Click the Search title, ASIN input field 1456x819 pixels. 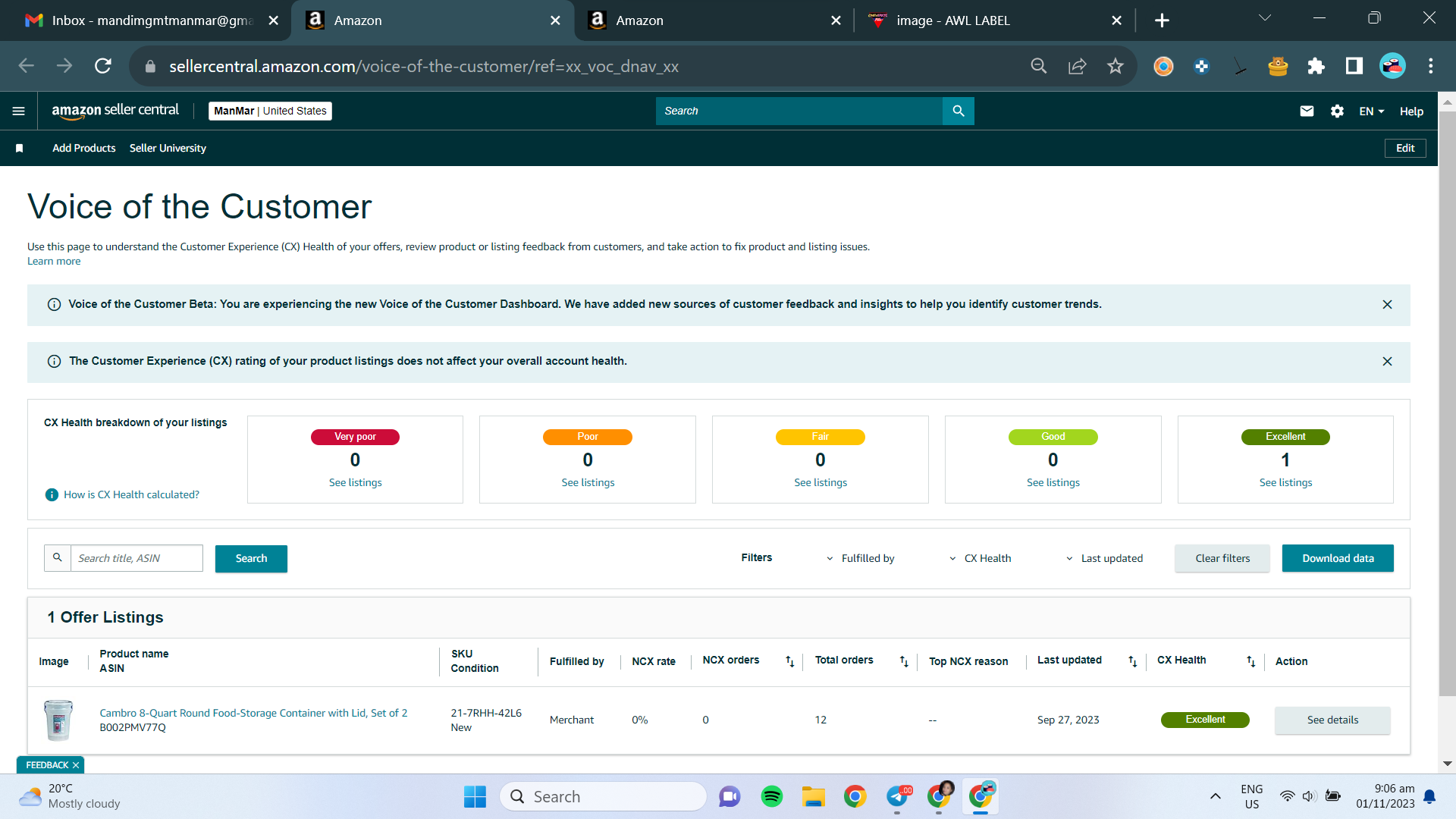136,559
